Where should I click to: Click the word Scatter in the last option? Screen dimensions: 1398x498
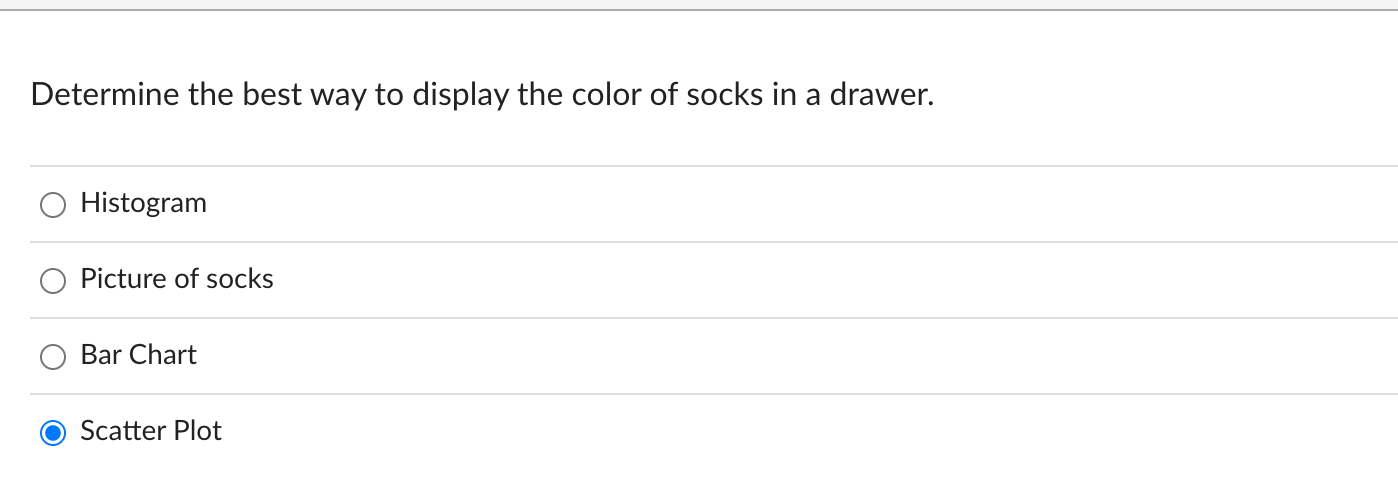coord(124,431)
